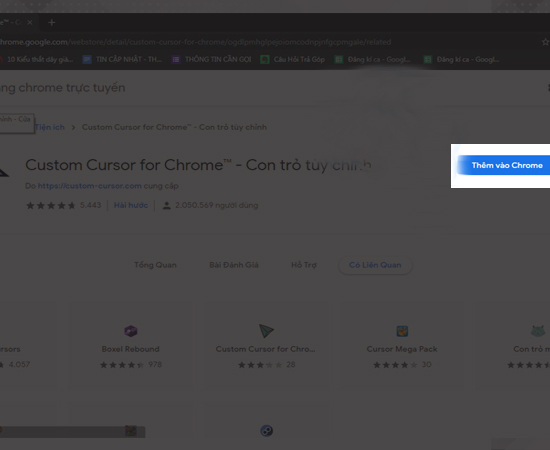Viewport: 550px width, 450px height.
Task: Open the Custom Cursor for Chro... paper plane icon
Action: click(x=266, y=331)
